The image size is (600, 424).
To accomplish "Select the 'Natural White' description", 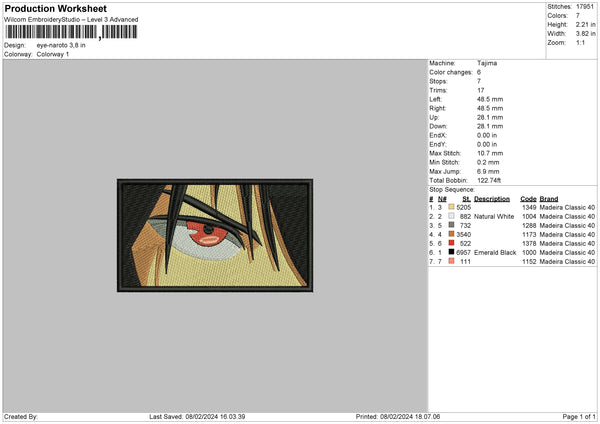I will click(x=494, y=217).
